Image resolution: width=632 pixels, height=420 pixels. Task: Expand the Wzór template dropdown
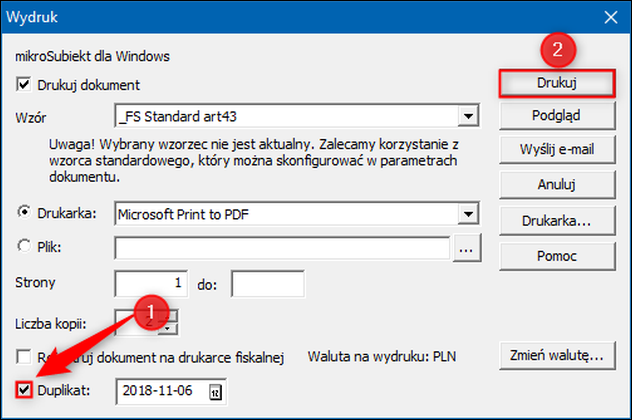[468, 116]
